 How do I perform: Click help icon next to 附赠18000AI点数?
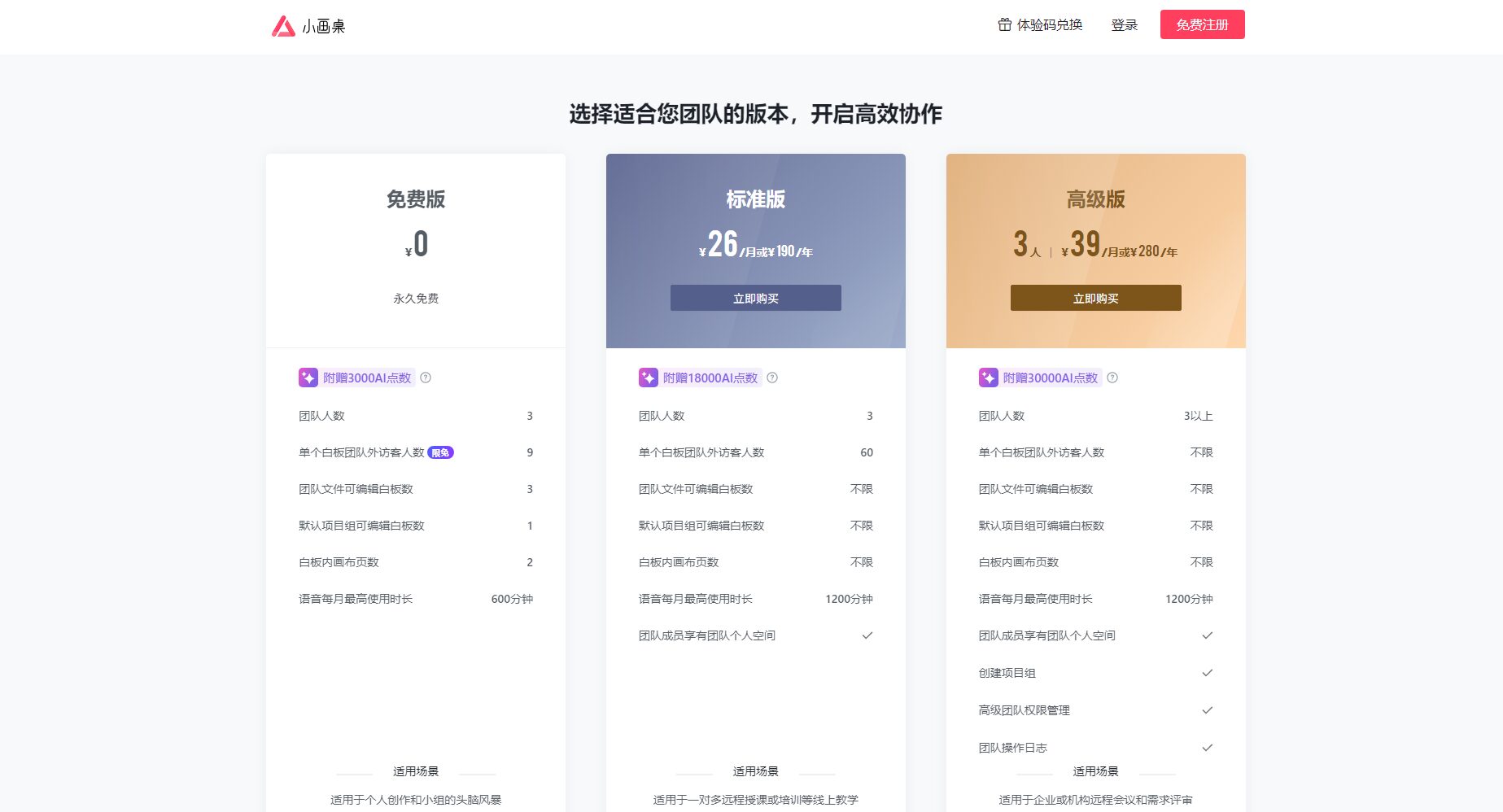pyautogui.click(x=772, y=378)
